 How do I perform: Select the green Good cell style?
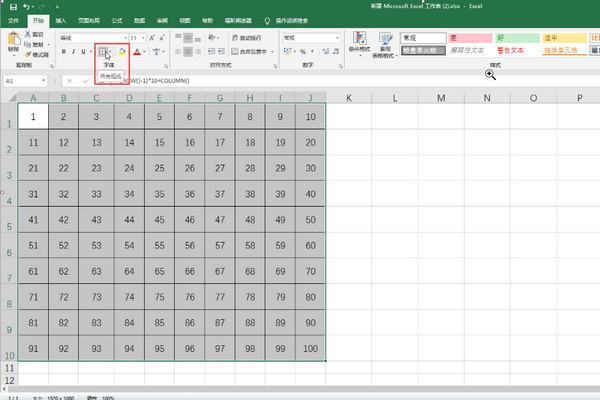[517, 38]
